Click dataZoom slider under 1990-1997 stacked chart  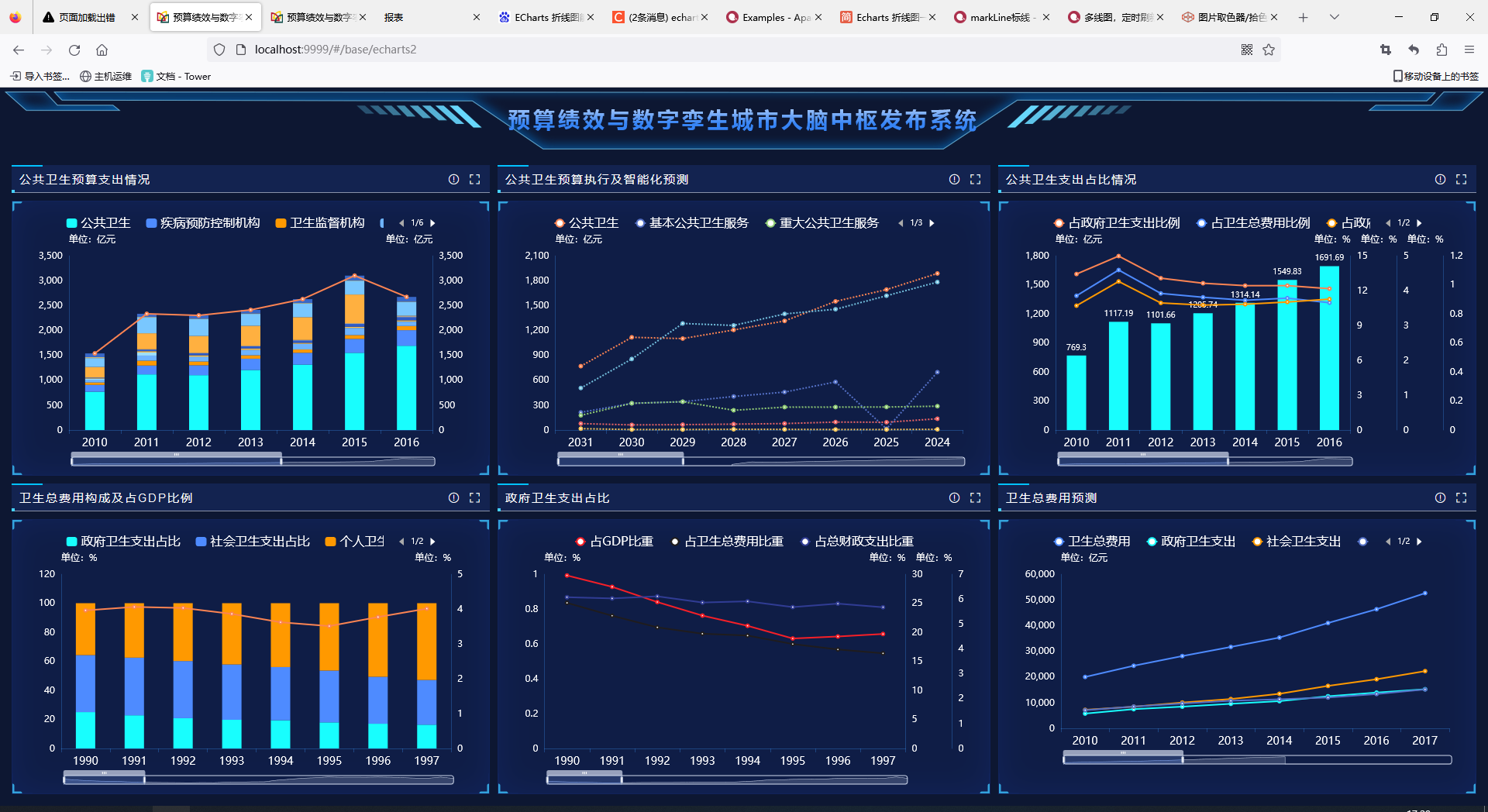pos(259,779)
